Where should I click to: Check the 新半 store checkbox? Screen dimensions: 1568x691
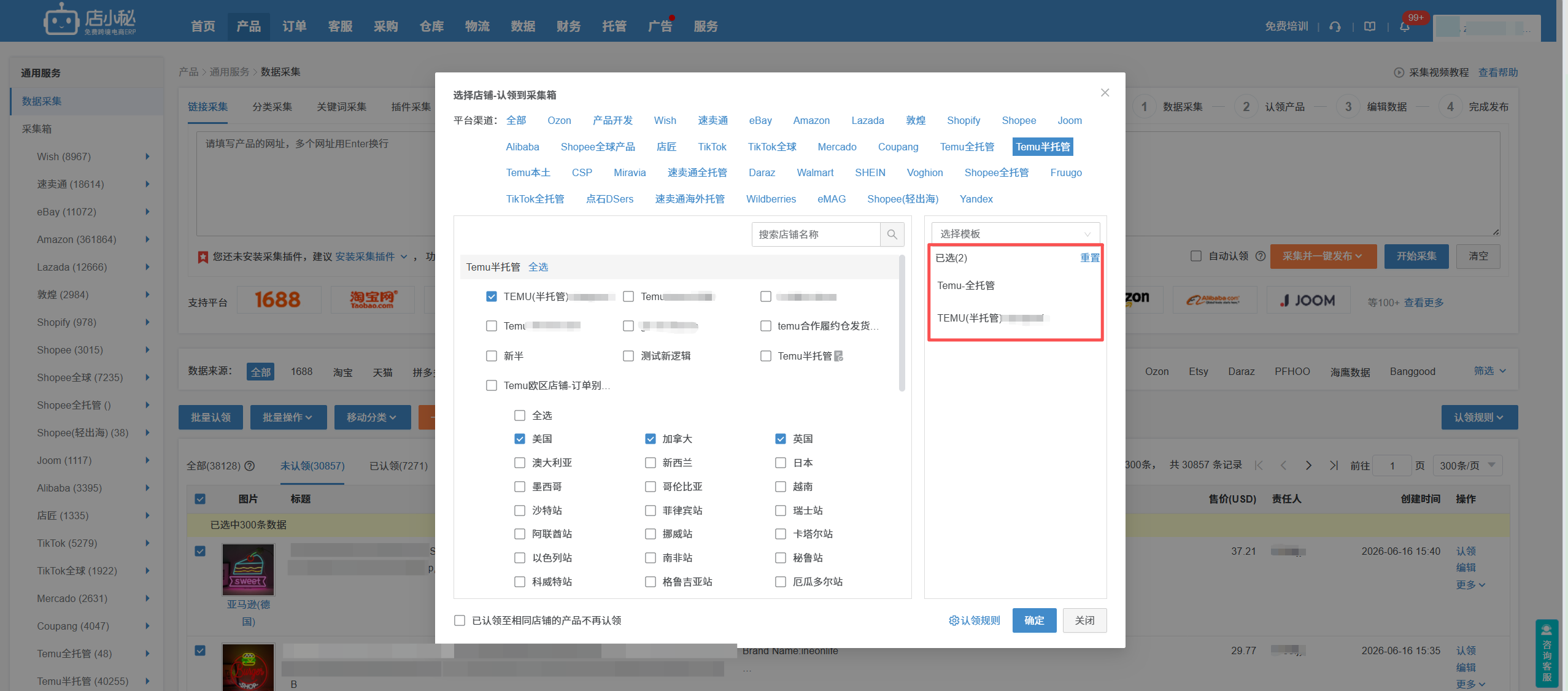pos(491,356)
